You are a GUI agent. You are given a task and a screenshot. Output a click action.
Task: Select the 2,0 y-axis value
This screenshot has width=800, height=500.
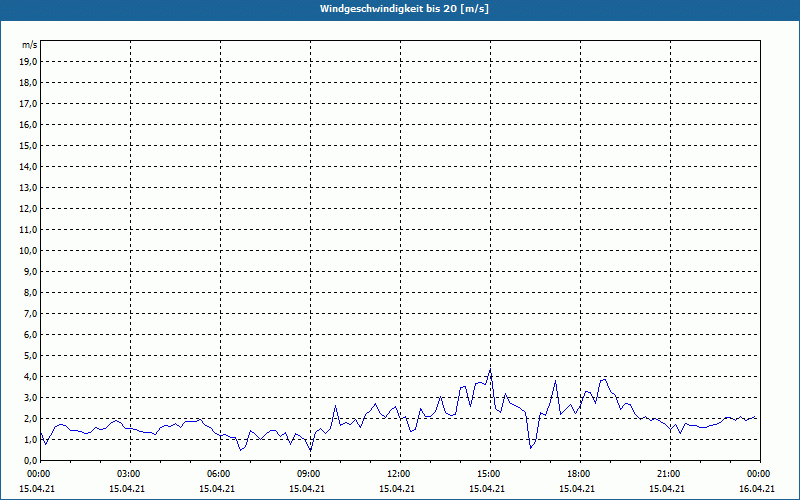tap(30, 418)
